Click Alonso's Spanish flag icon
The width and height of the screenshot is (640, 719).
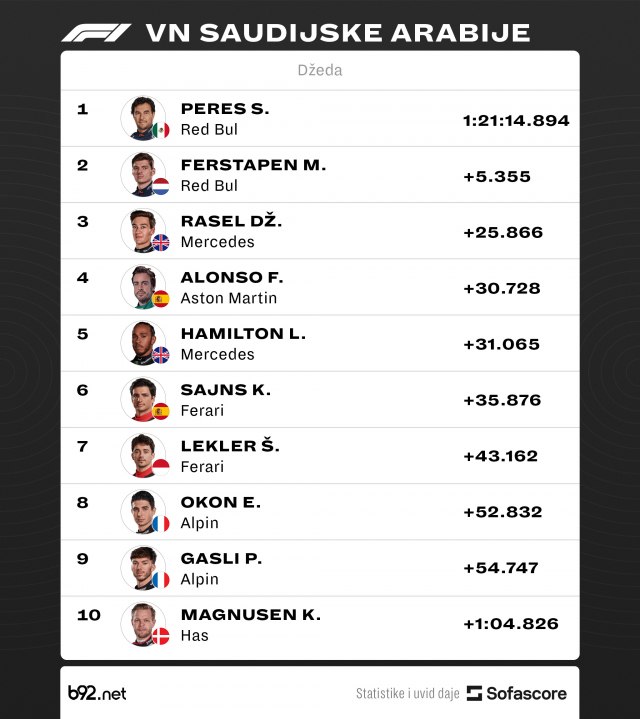(161, 298)
